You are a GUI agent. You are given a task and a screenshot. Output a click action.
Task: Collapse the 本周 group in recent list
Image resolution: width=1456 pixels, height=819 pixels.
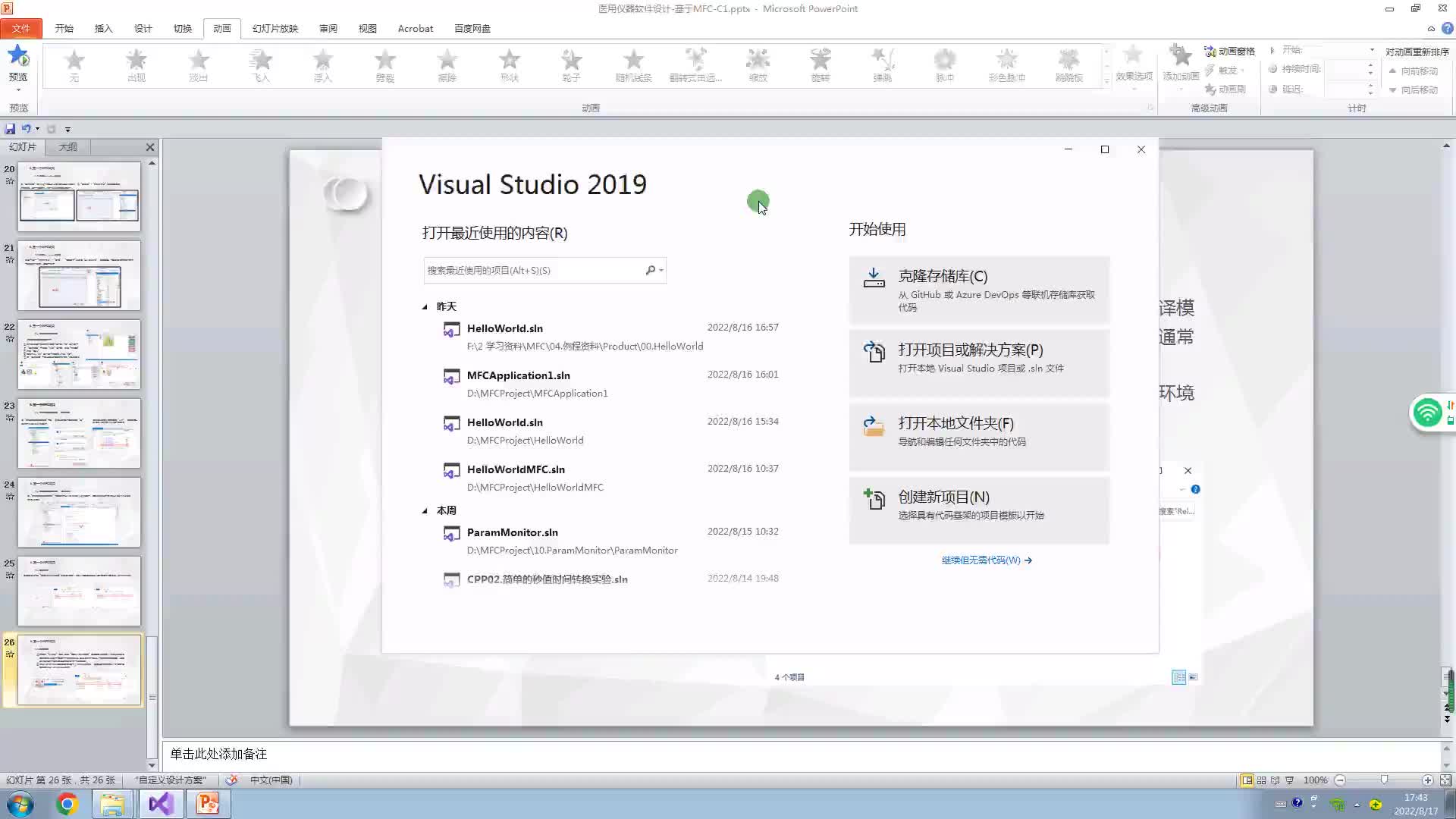425,511
